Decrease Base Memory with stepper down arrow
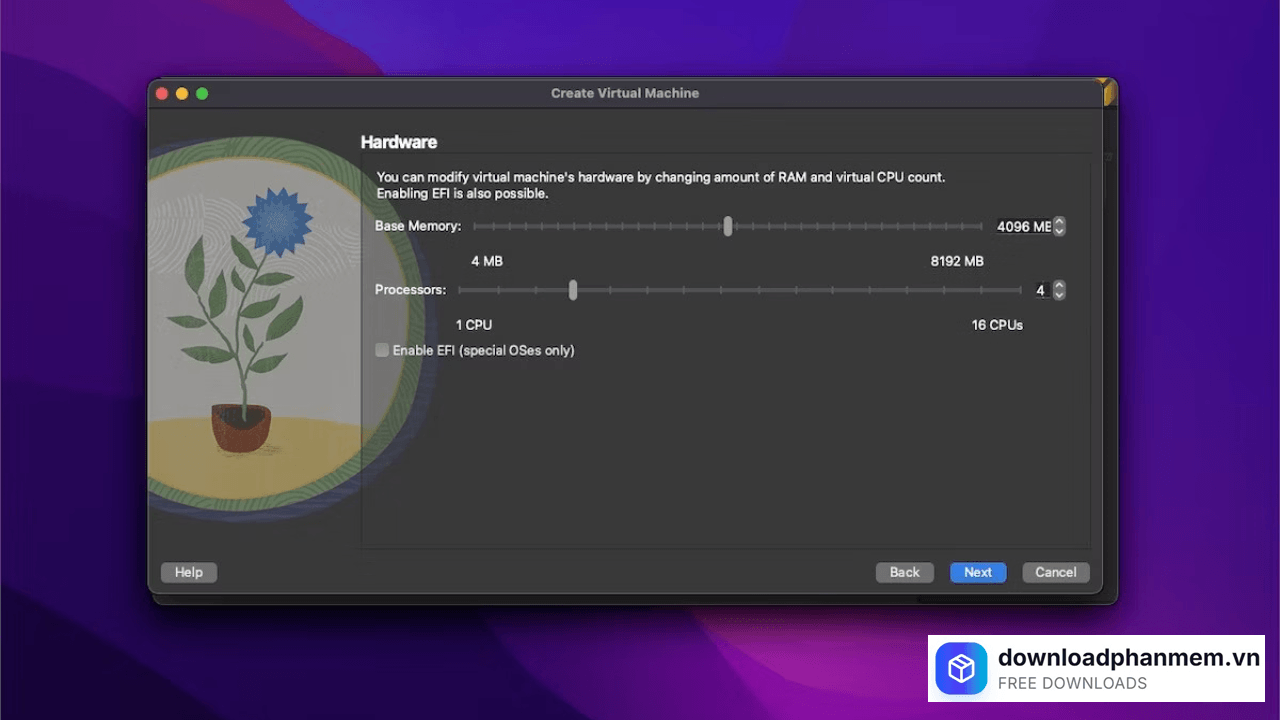 pos(1059,232)
